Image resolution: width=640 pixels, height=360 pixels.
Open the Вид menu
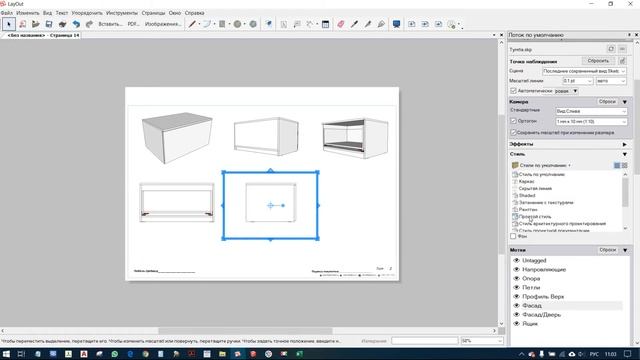point(47,13)
